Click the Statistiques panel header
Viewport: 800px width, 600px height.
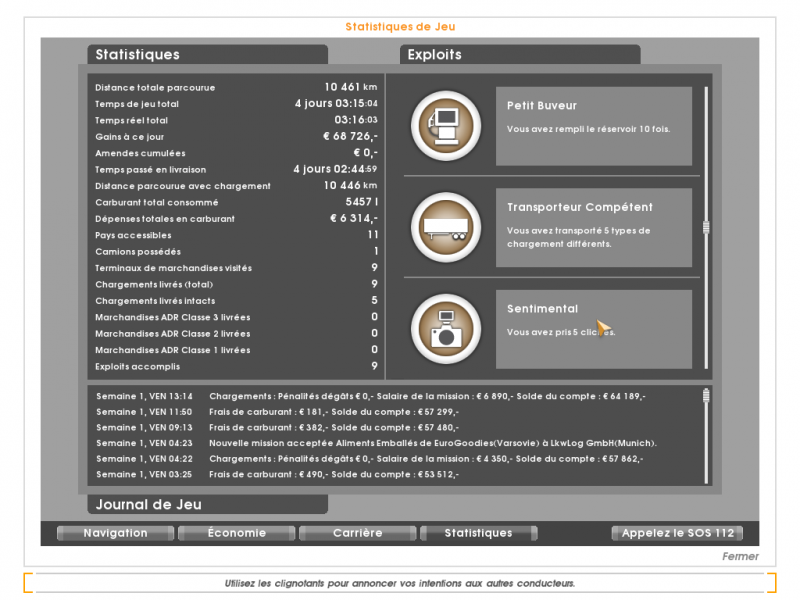click(208, 55)
